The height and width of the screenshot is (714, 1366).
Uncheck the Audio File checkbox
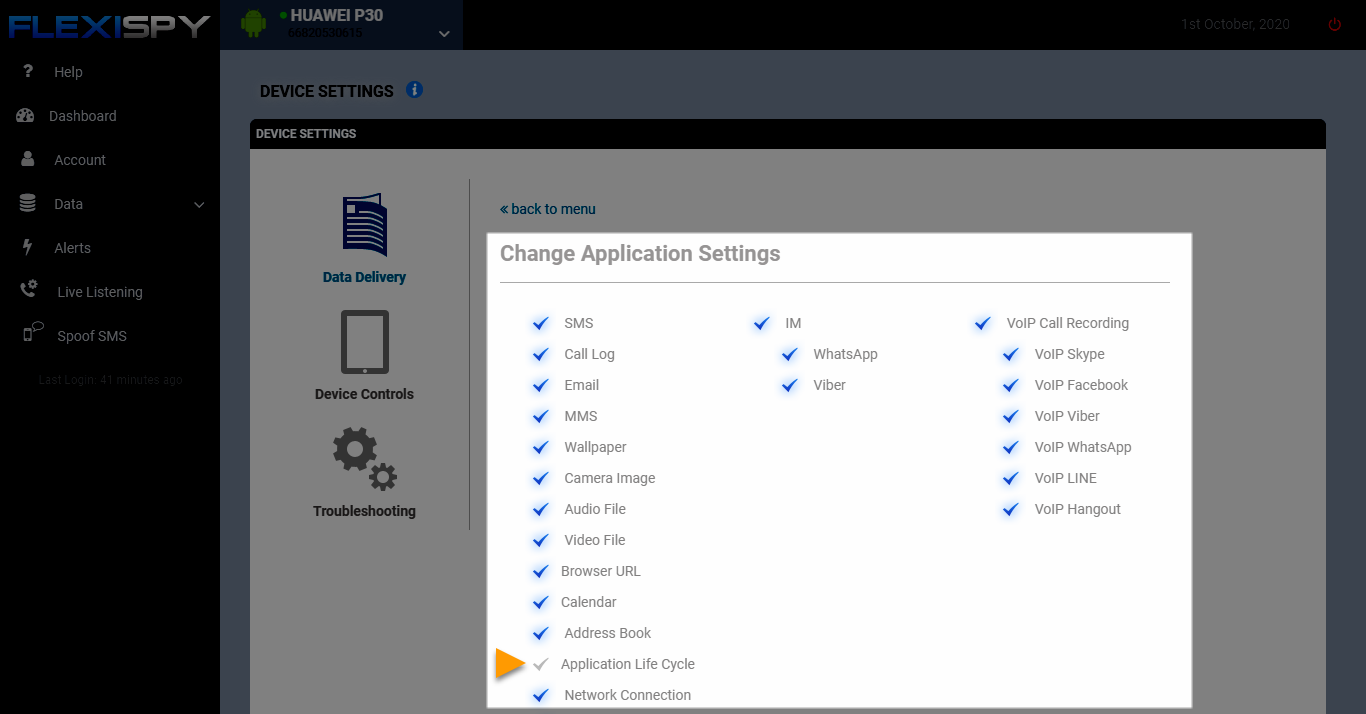tap(541, 509)
